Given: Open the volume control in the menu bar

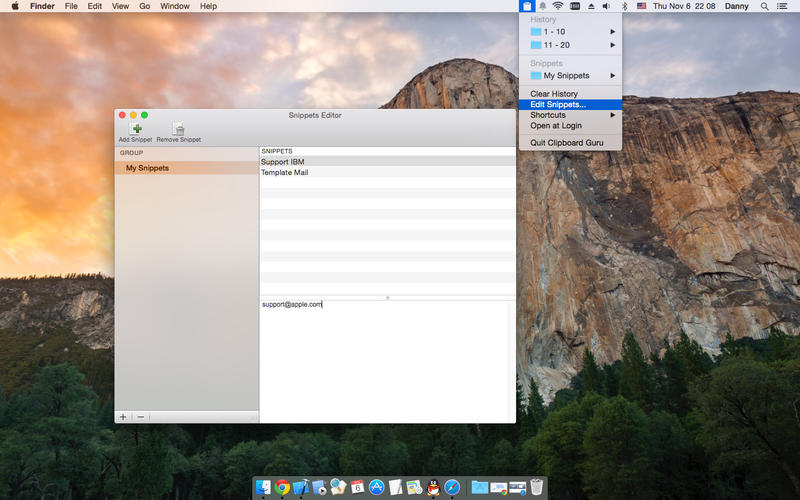Looking at the screenshot, I should click(x=606, y=6).
